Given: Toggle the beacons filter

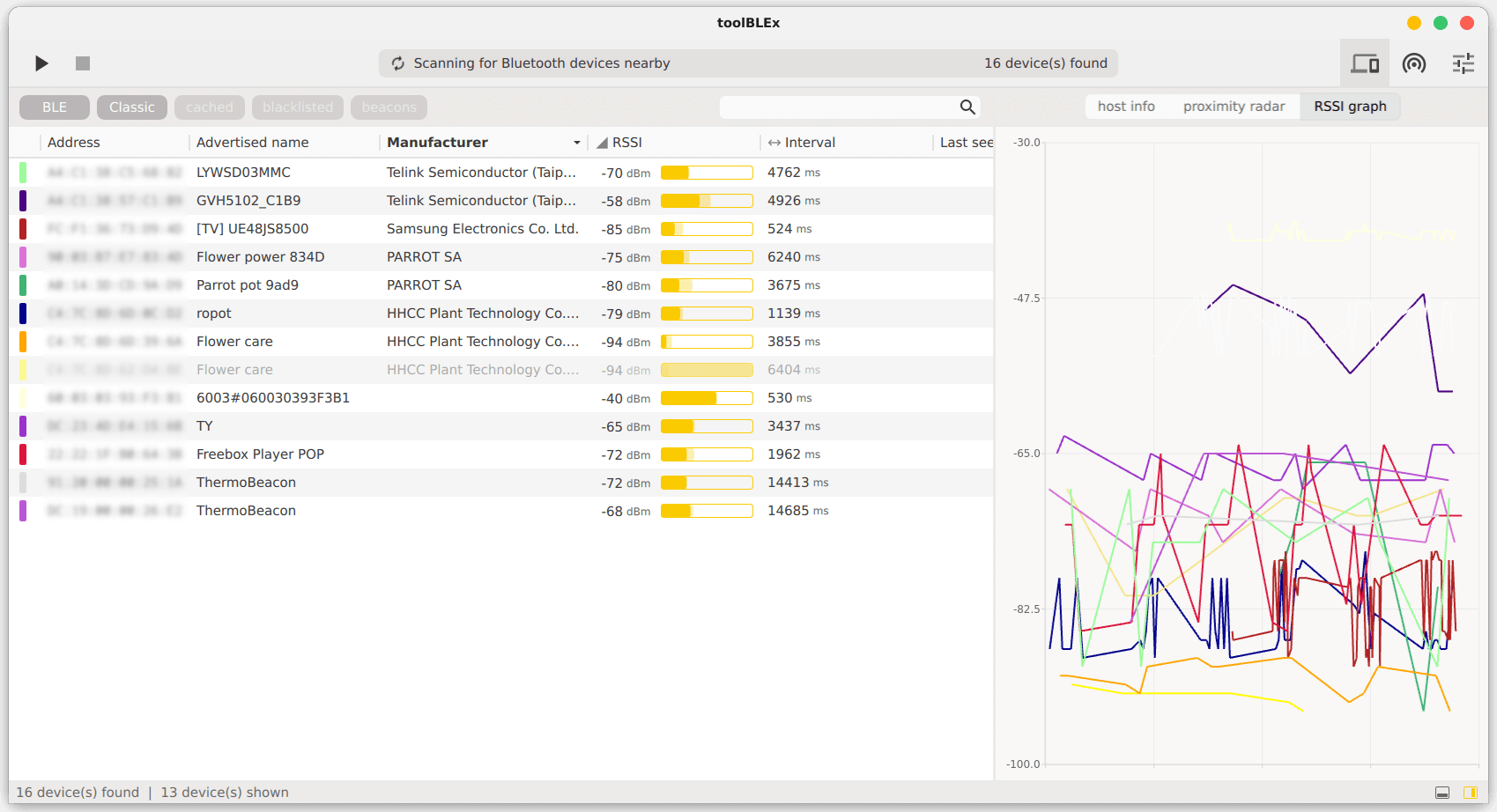Looking at the screenshot, I should tap(389, 107).
